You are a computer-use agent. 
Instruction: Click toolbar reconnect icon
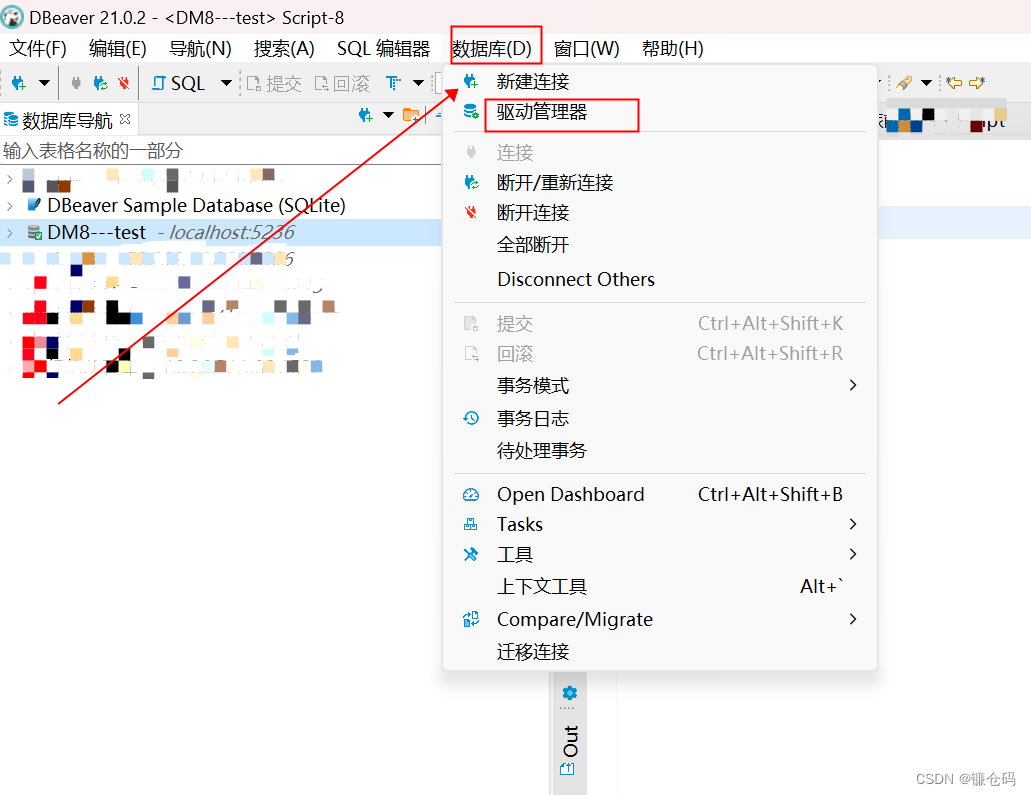pyautogui.click(x=101, y=83)
